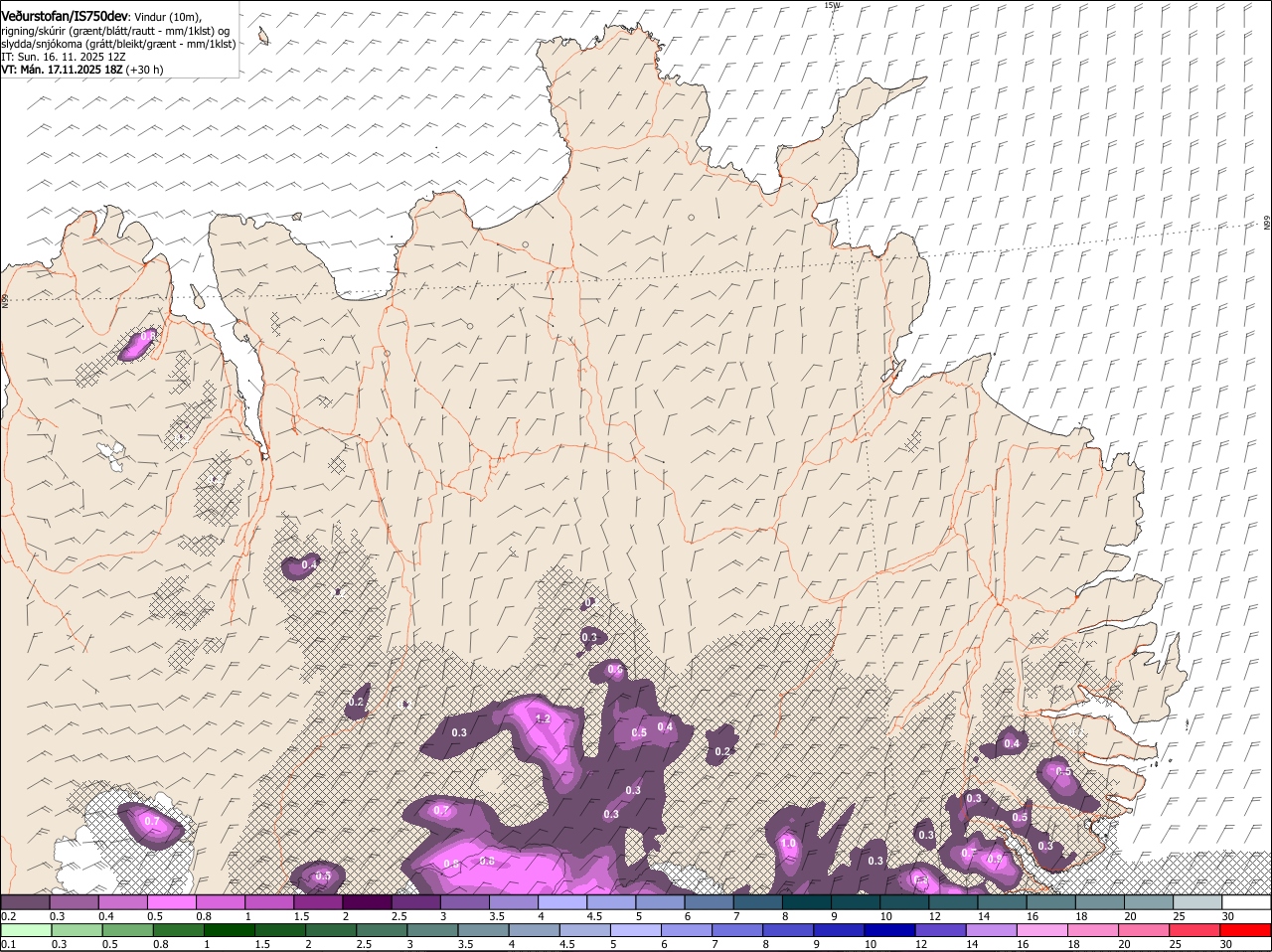
Task: Click the N99 label at the left edge
Action: coord(5,300)
